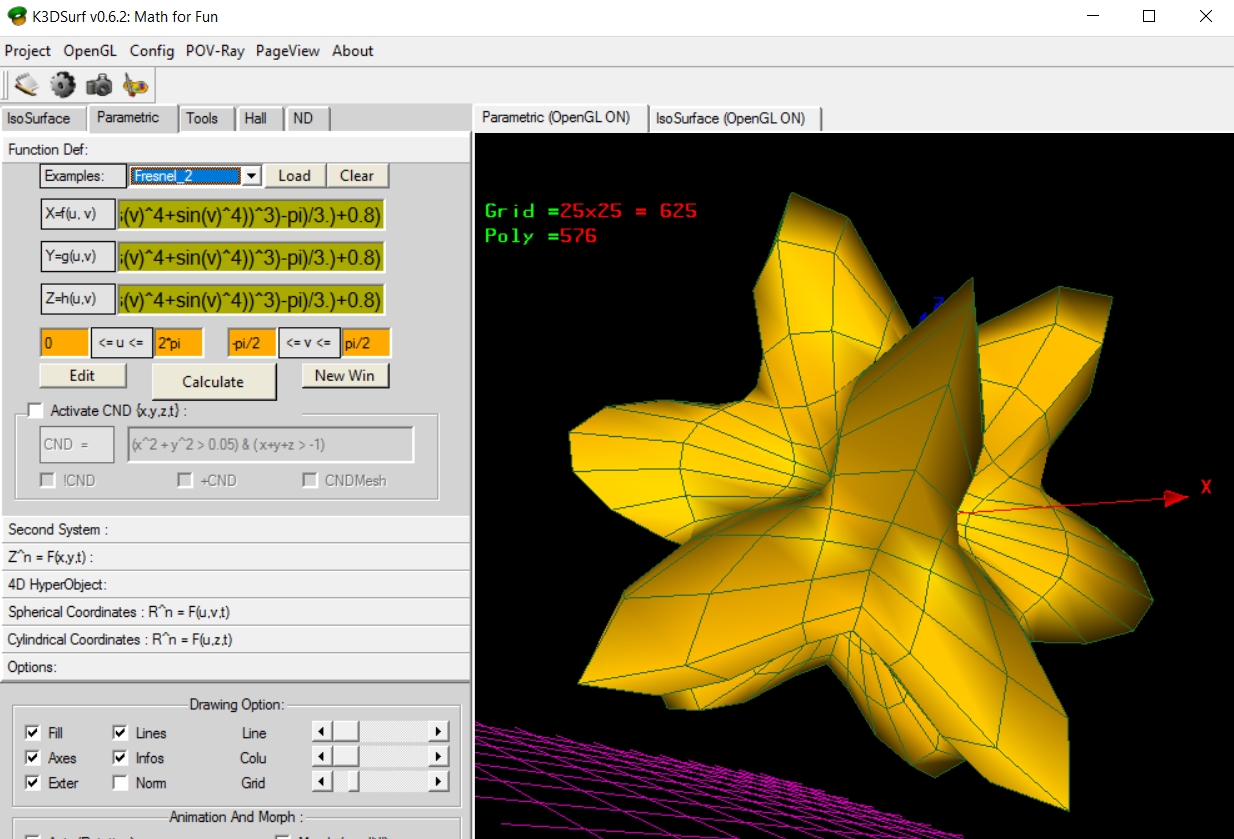The image size is (1234, 839).
Task: Open the Examples dropdown showing Fresnel_2
Action: click(x=252, y=176)
